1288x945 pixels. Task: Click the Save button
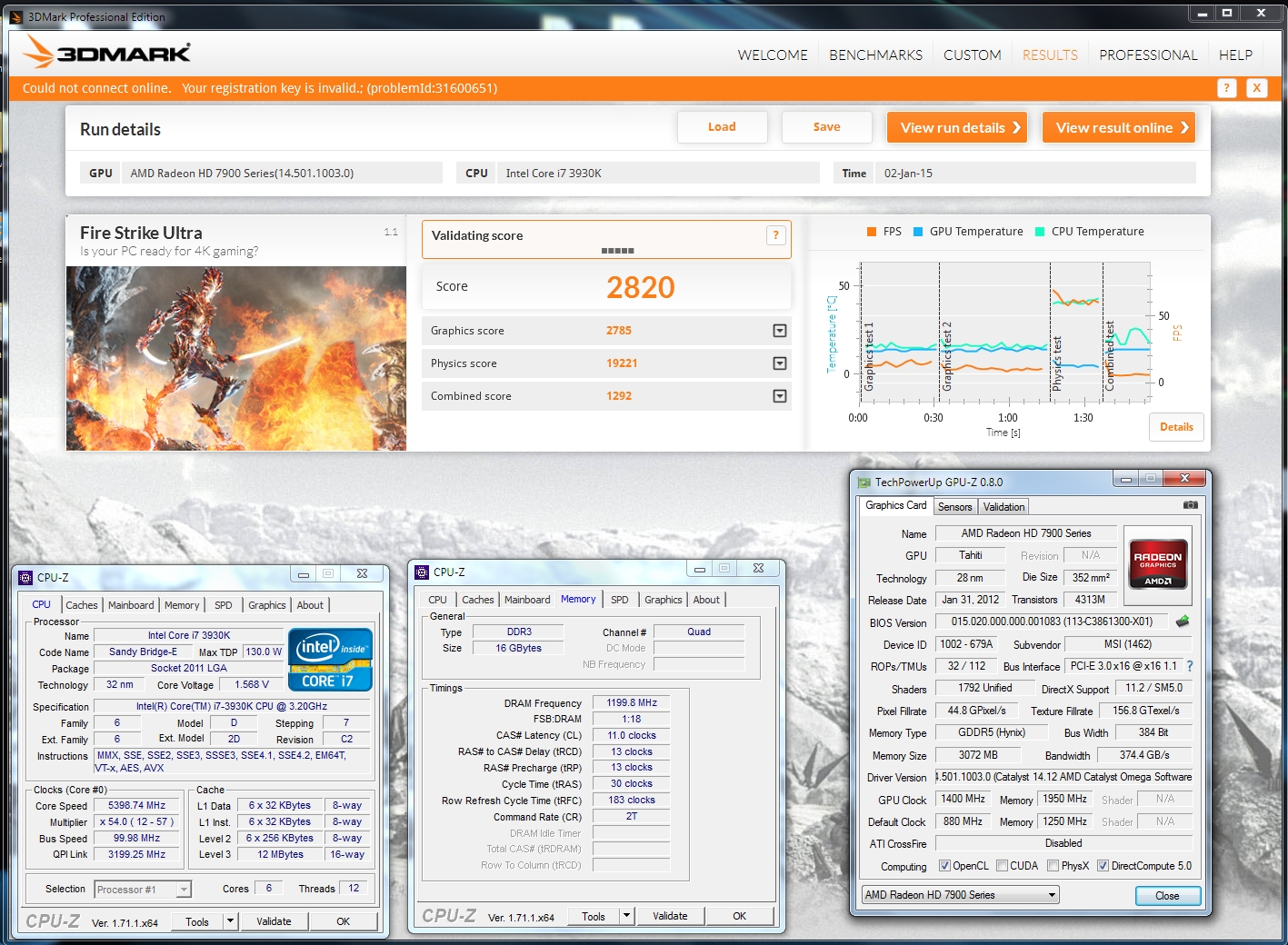[x=827, y=127]
